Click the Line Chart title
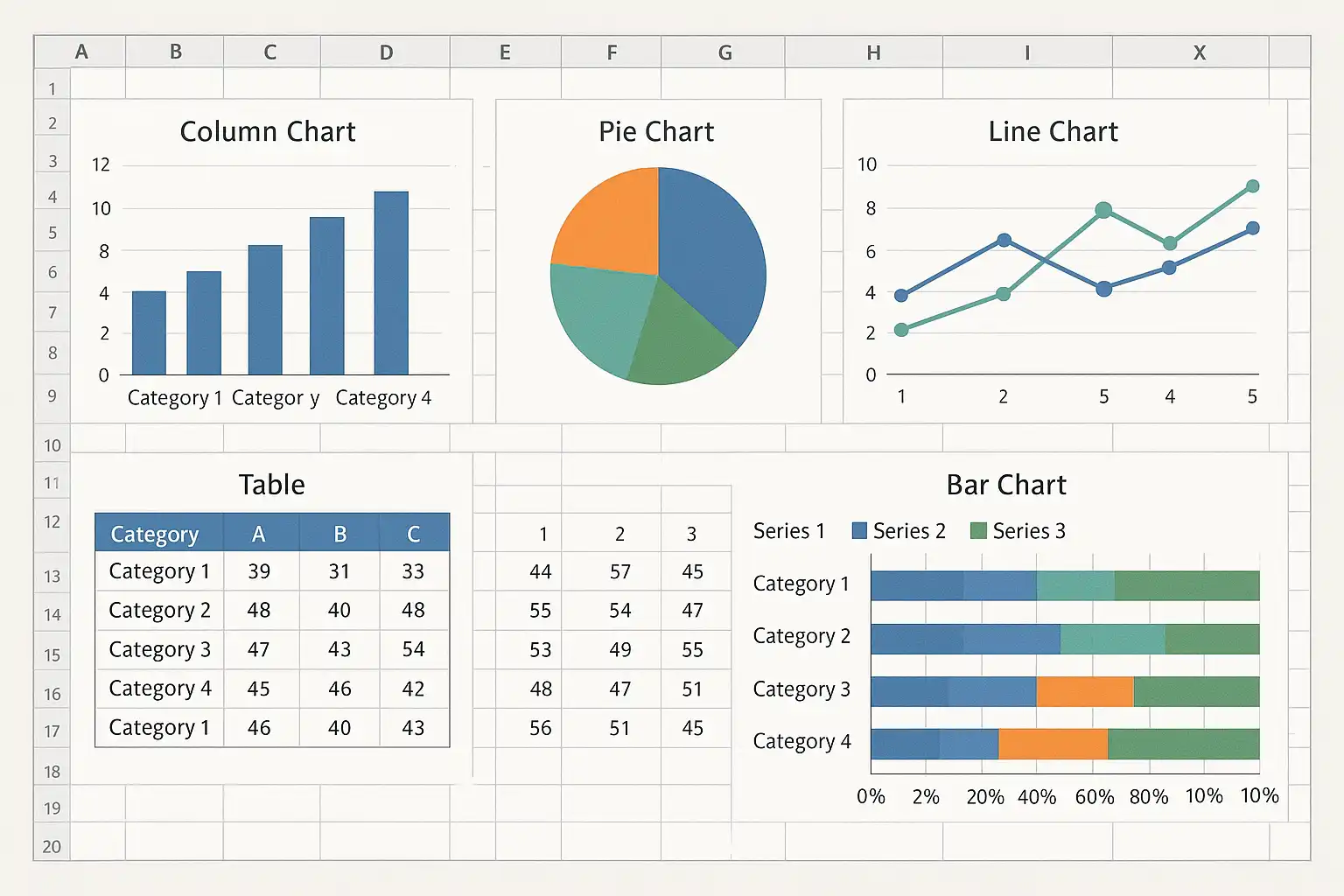 coord(1053,131)
